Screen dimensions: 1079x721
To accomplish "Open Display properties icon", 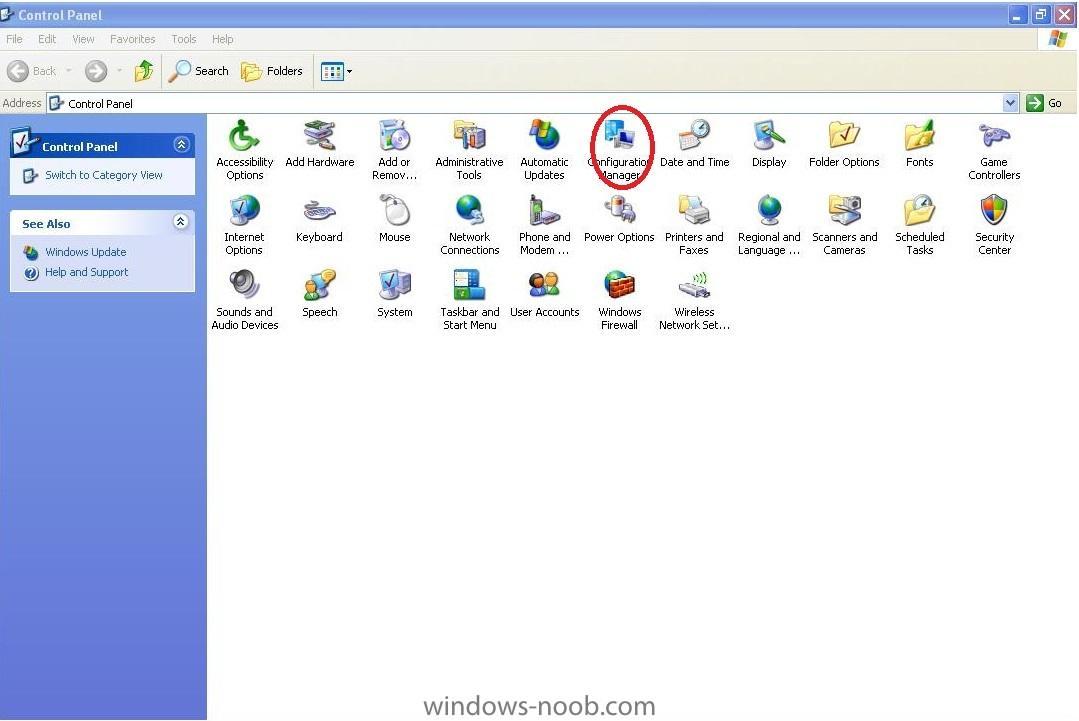I will (x=769, y=144).
